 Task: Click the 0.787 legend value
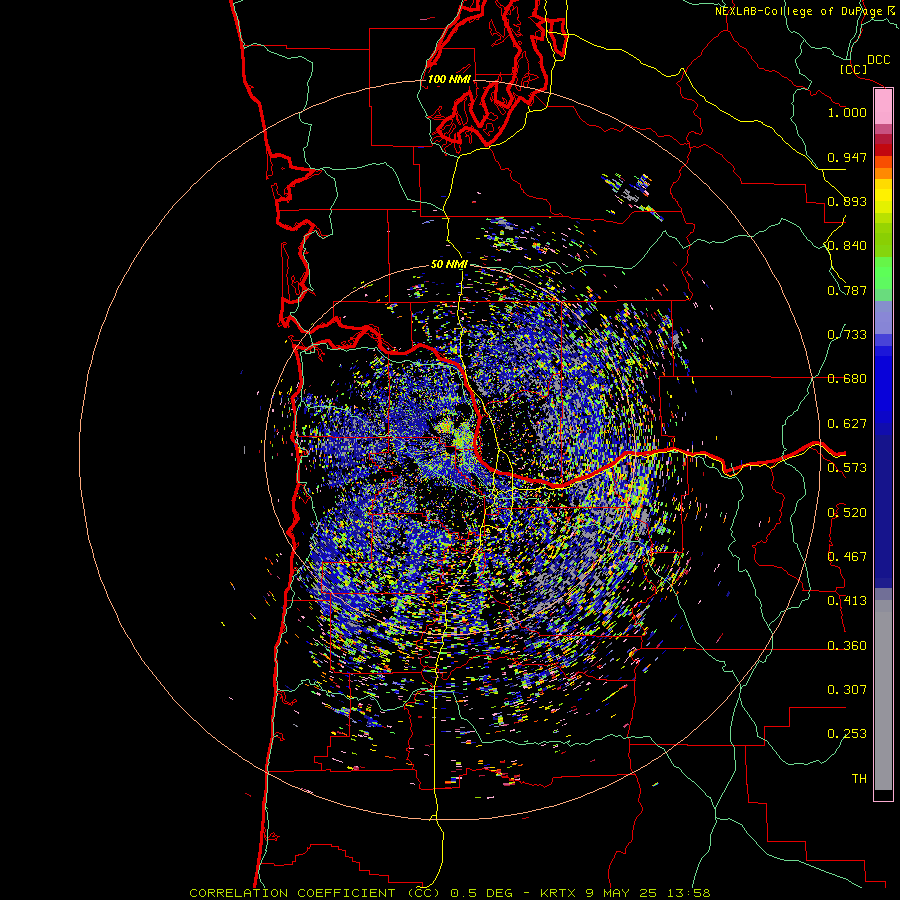click(847, 290)
